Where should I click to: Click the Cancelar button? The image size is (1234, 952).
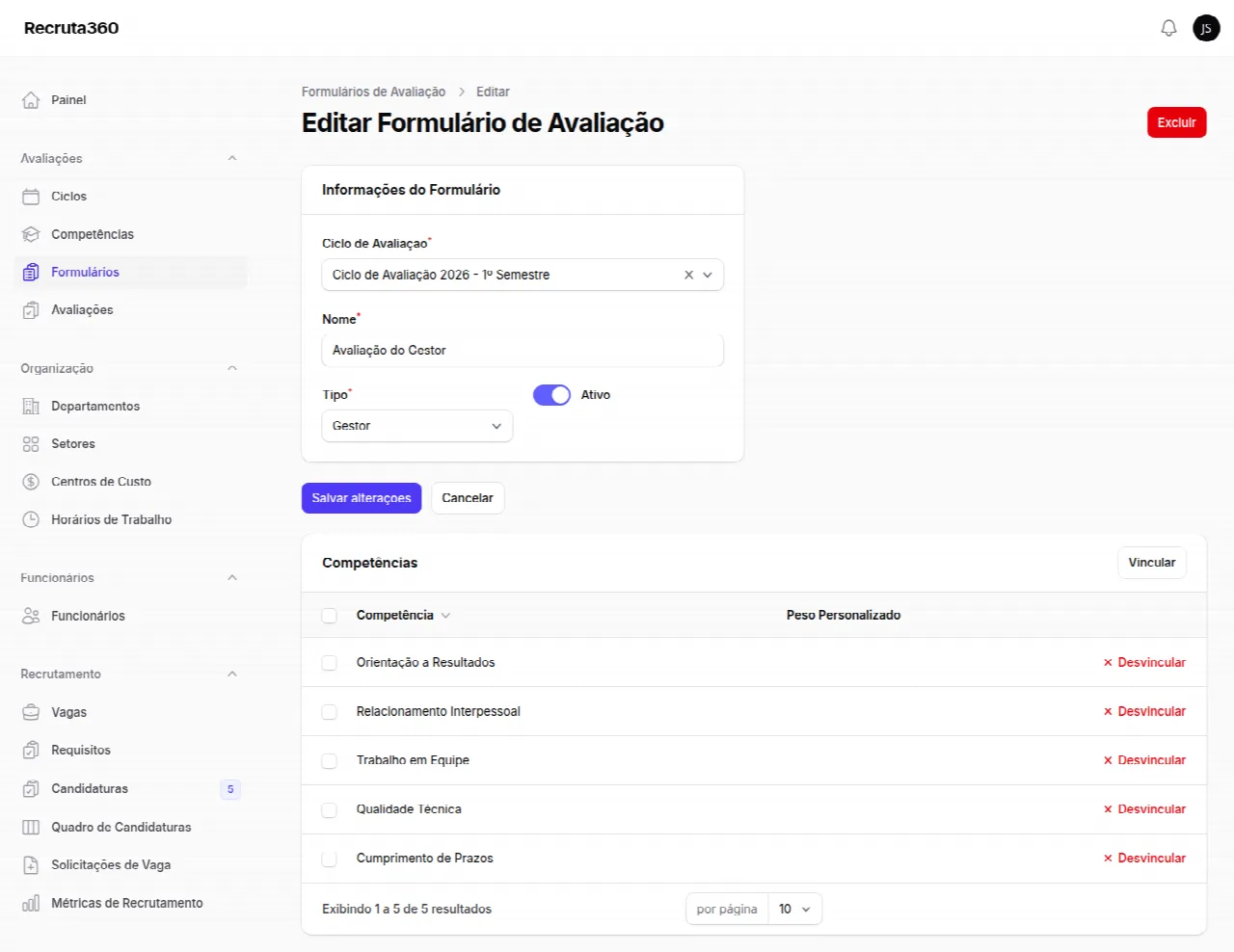point(468,498)
